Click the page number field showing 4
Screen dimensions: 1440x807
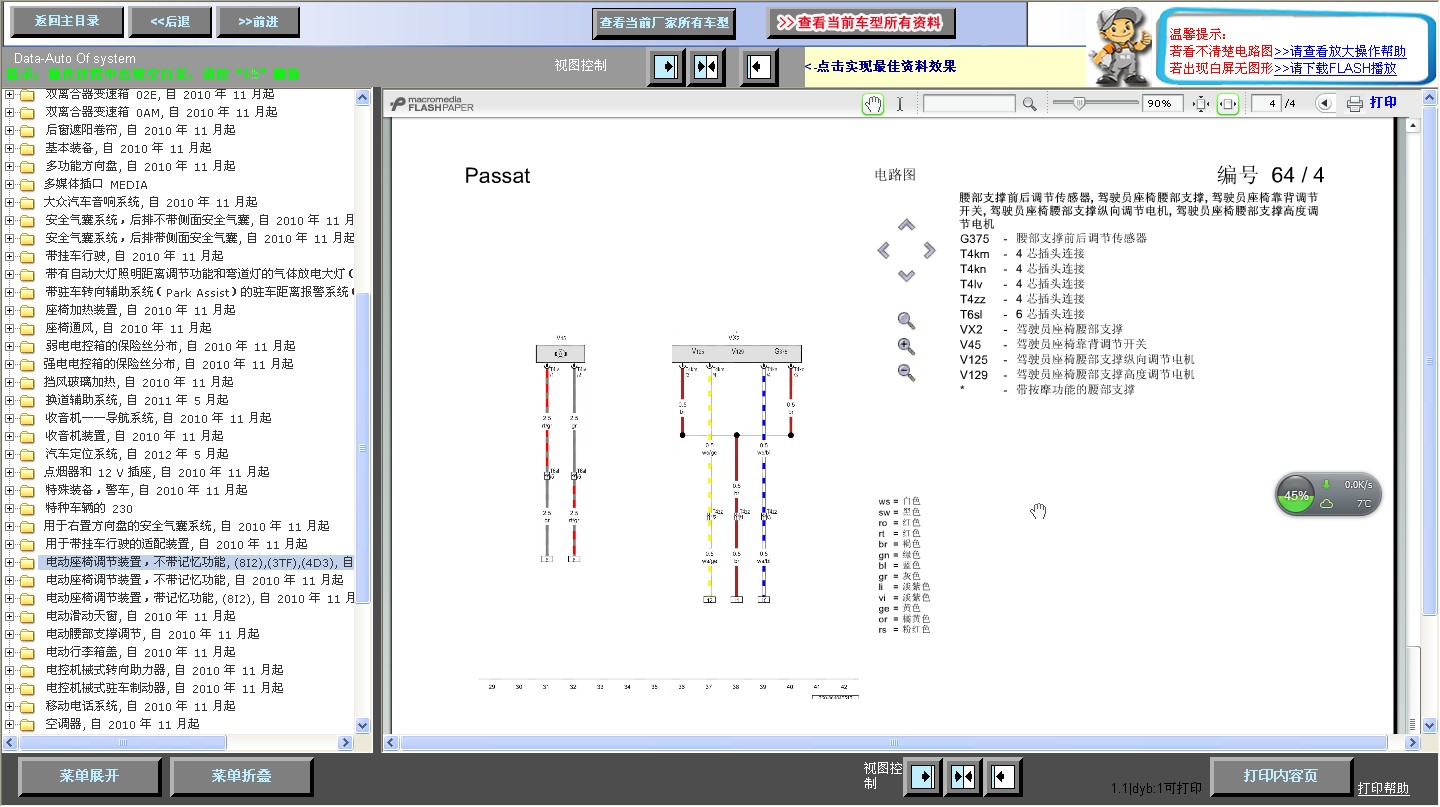(x=1267, y=103)
